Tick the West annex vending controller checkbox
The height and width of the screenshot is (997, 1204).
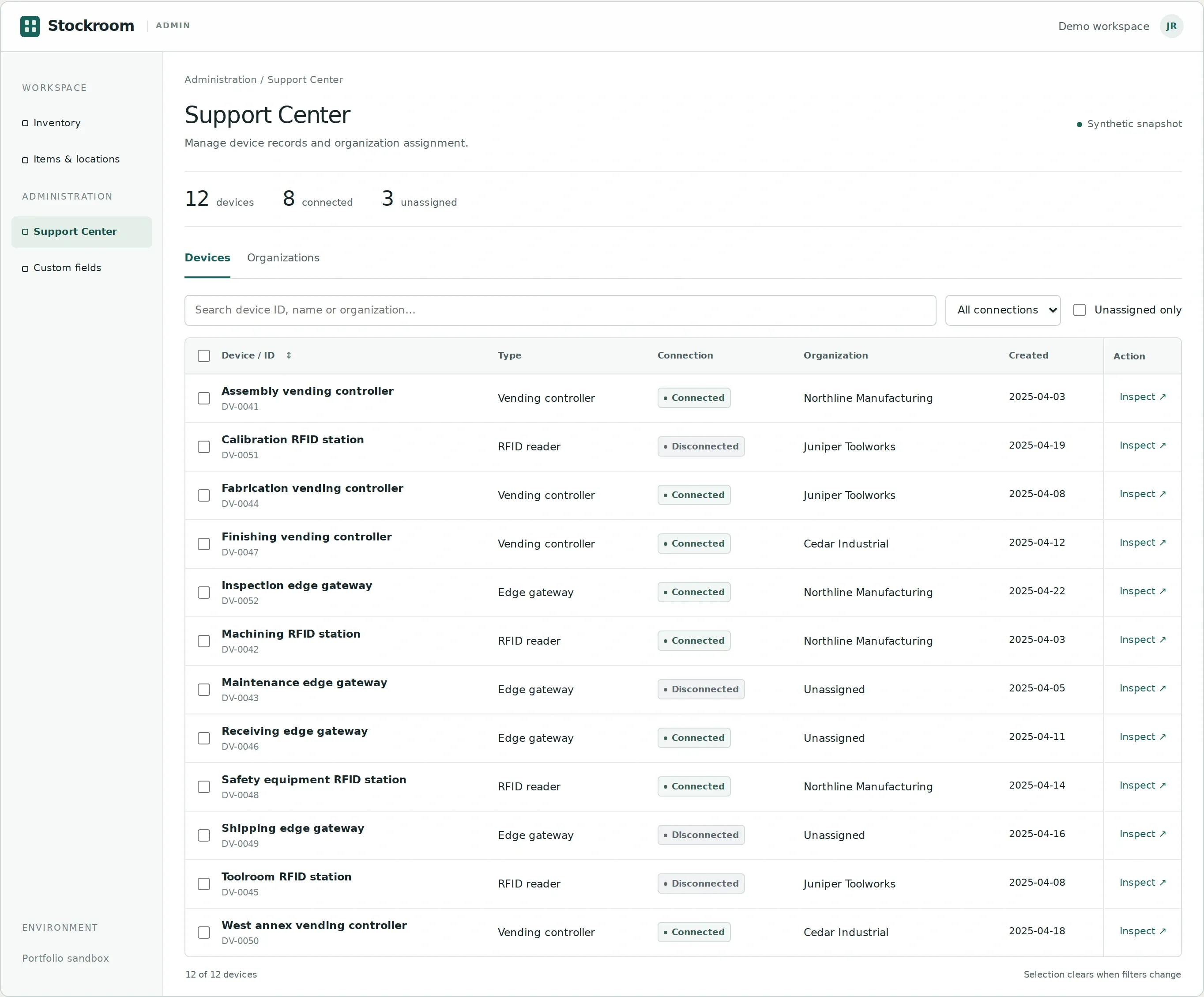[203, 933]
